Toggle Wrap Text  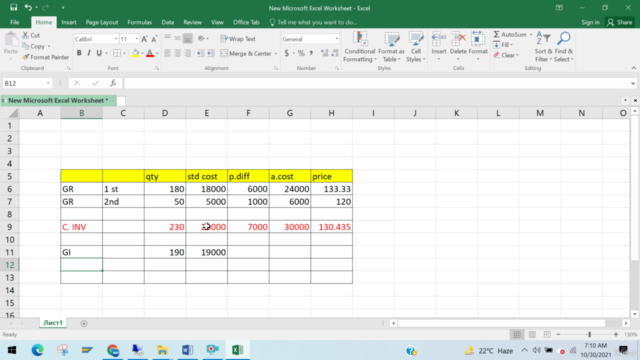[x=238, y=39]
